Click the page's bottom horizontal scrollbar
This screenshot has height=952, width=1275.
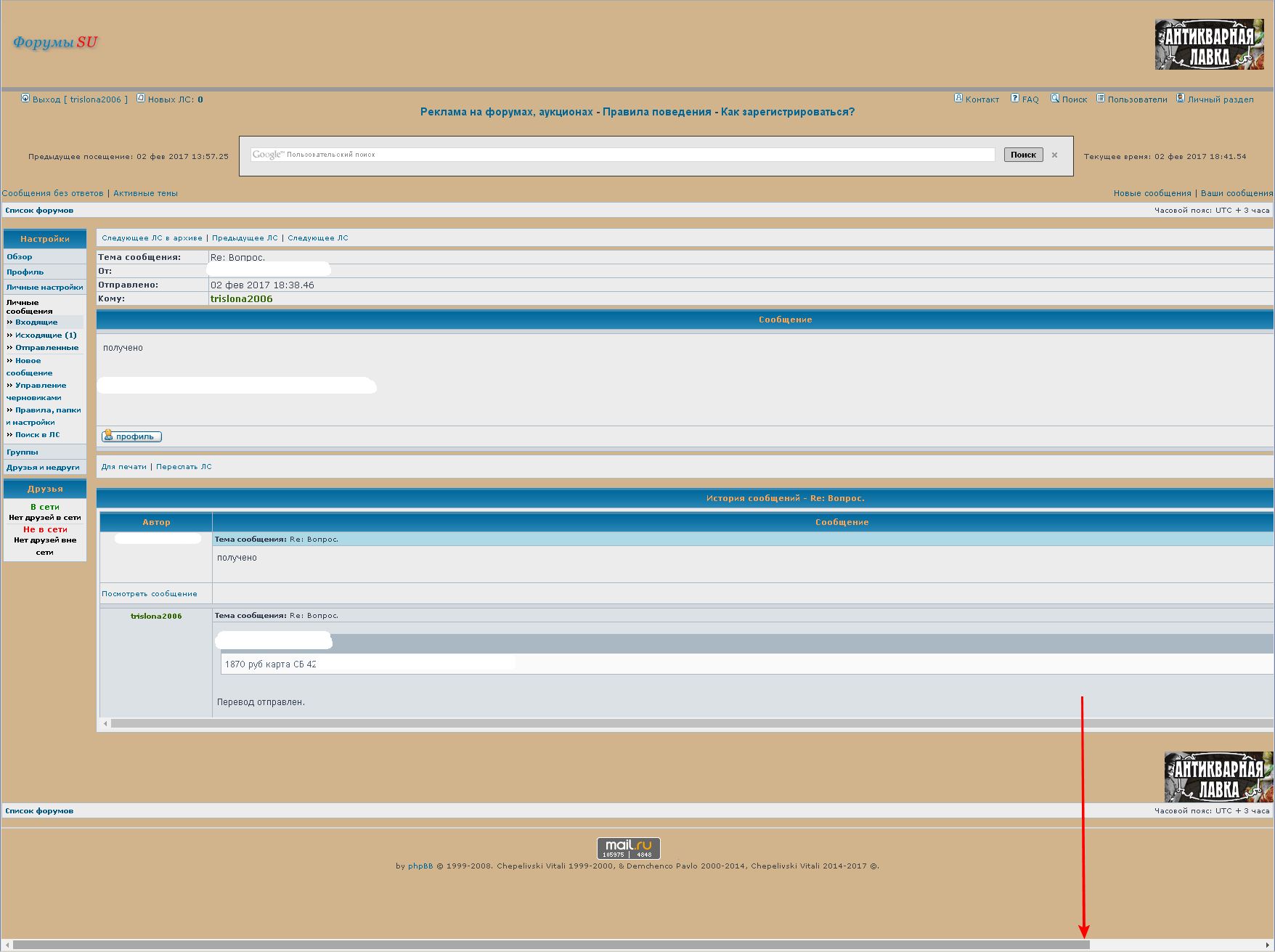pyautogui.click(x=552, y=945)
